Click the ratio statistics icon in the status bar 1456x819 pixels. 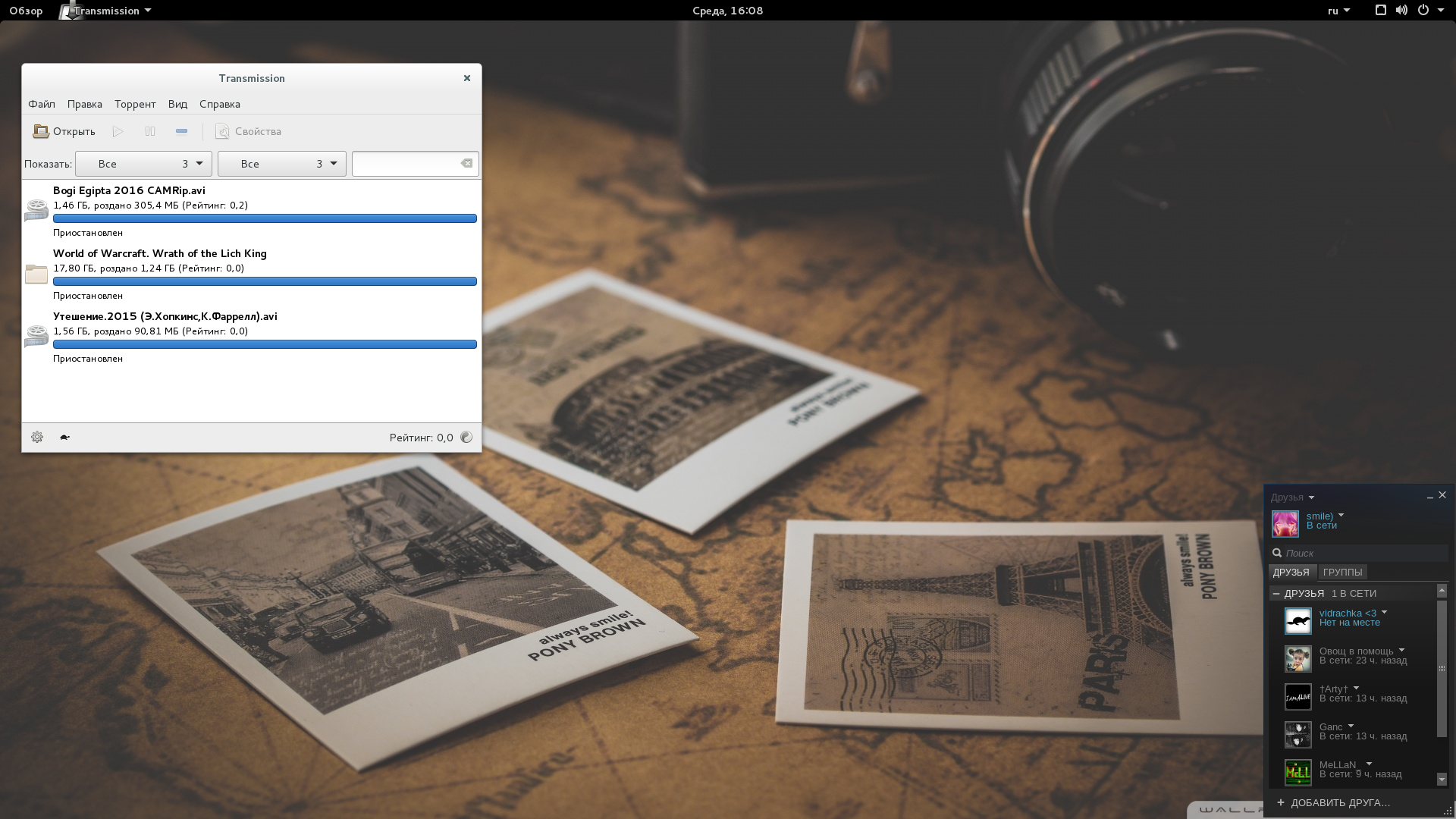point(466,437)
